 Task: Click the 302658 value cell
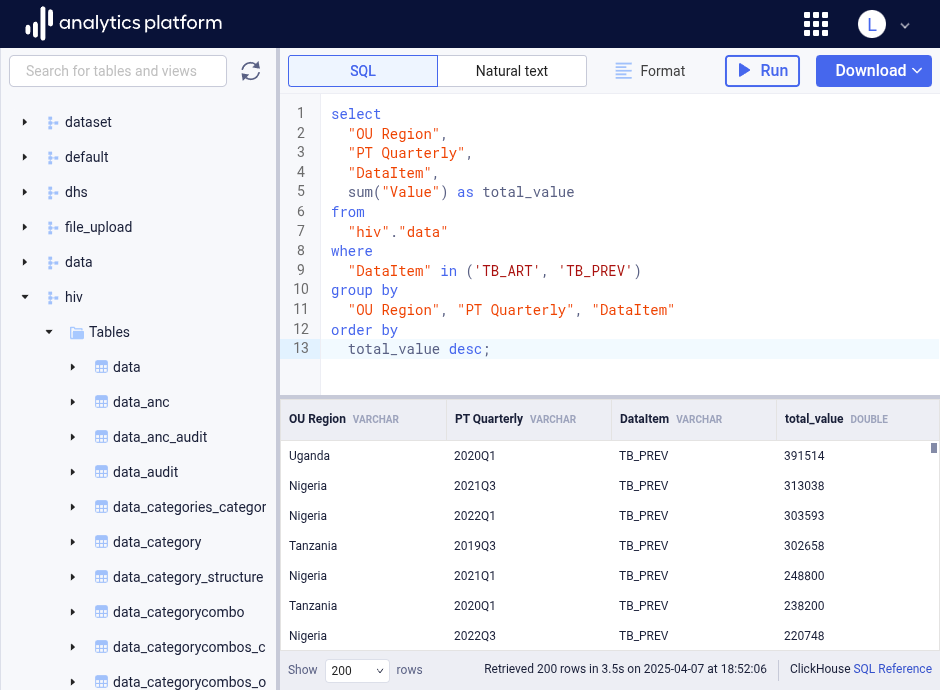pos(804,546)
